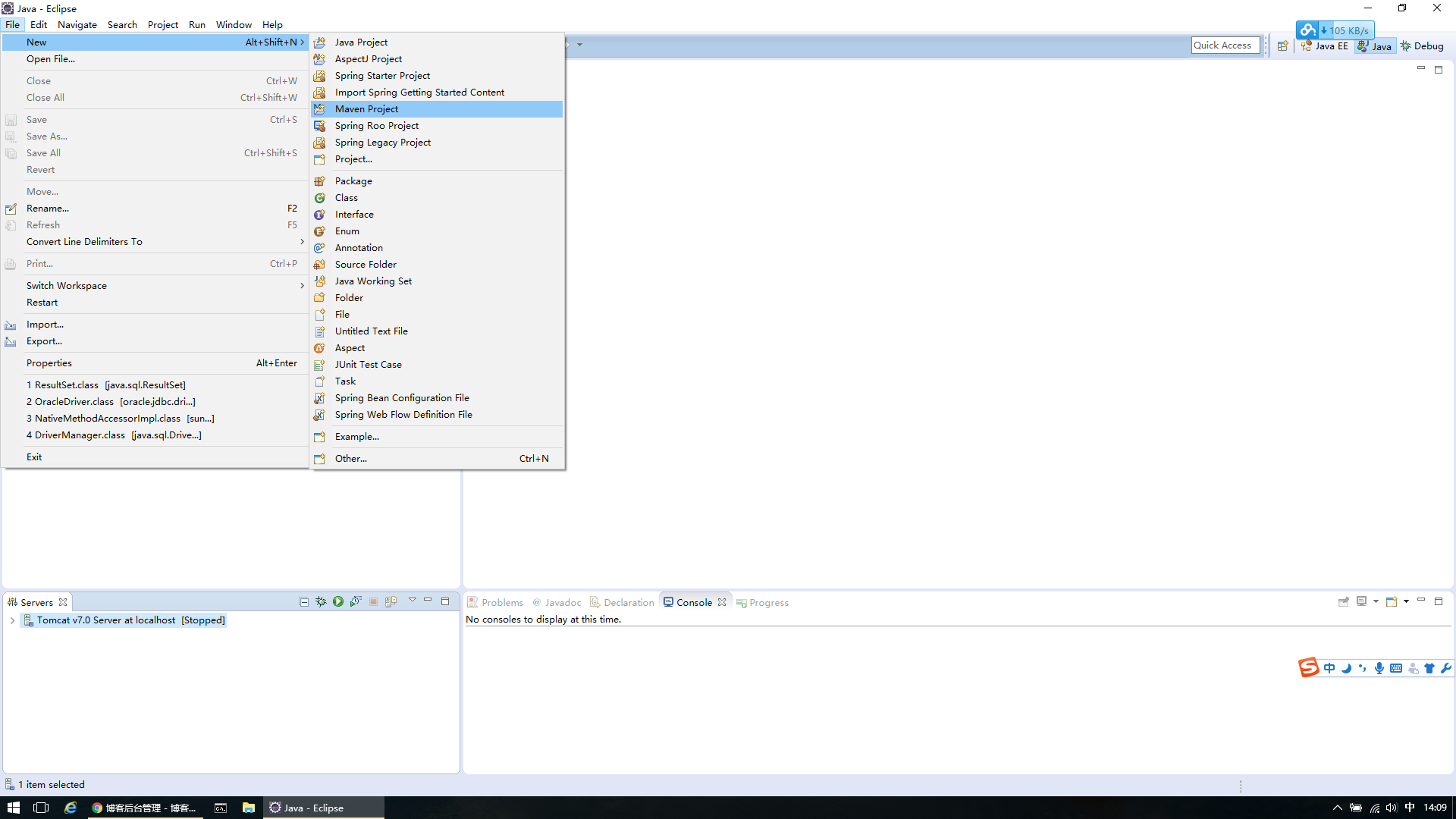Viewport: 1456px width, 819px height.
Task: Toggle Sogou input Chinese/English mode
Action: click(1329, 668)
